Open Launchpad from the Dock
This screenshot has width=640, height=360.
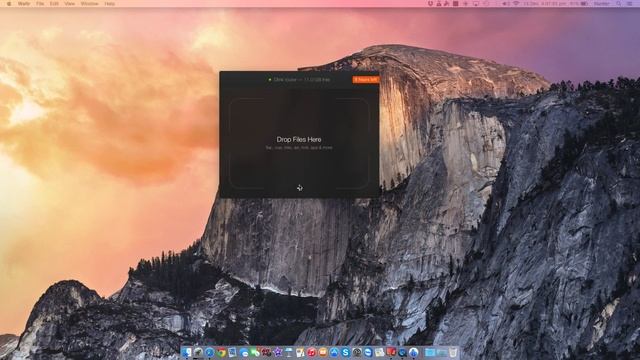tap(198, 352)
